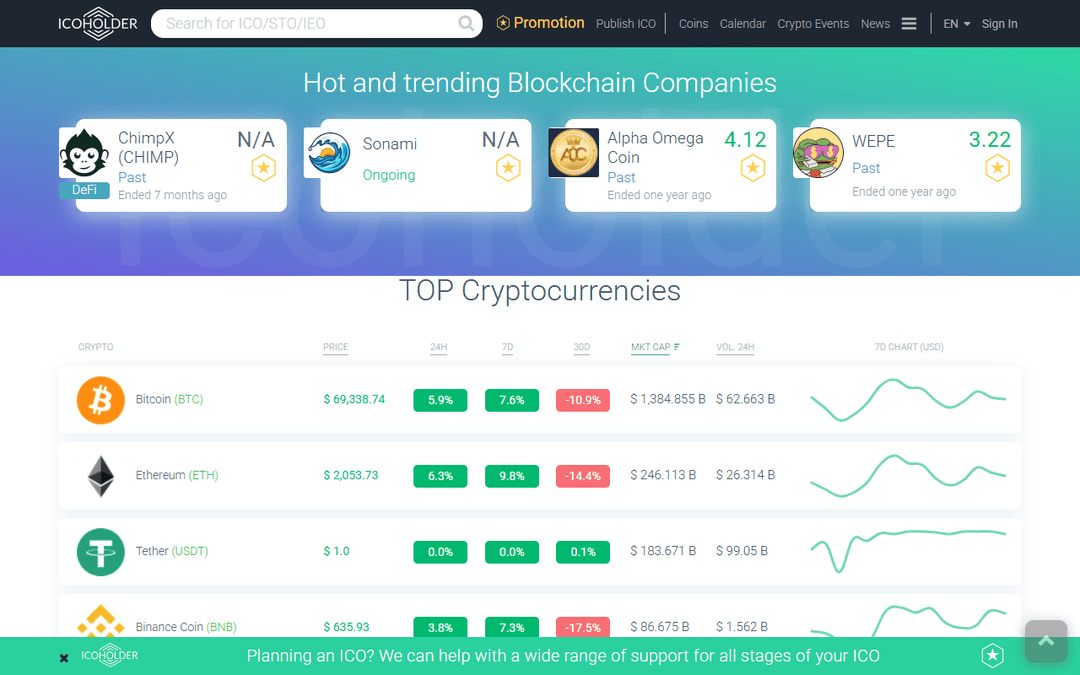
Task: Click Bitcoin 24H change 5.9%
Action: (x=440, y=400)
